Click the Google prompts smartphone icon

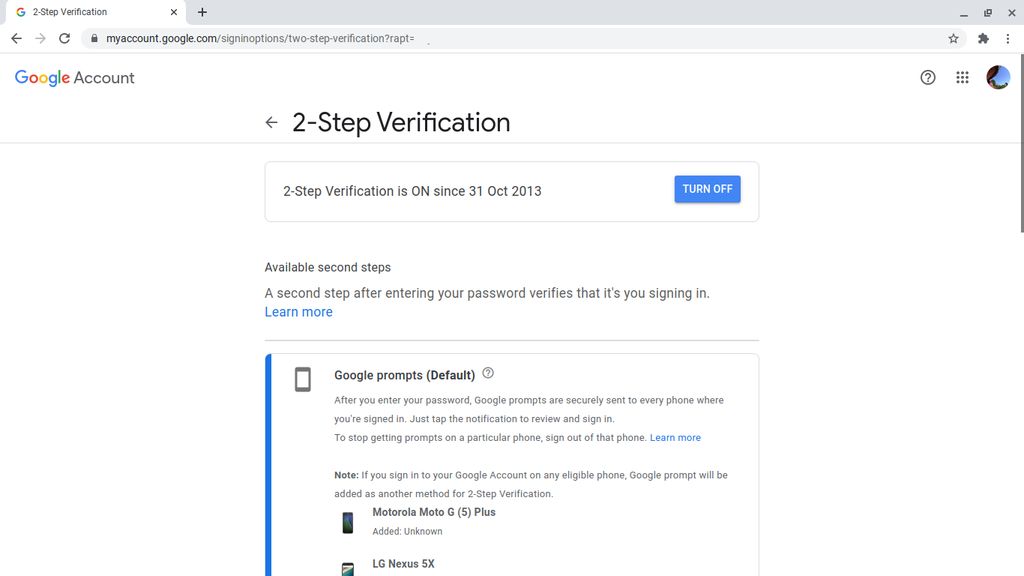[x=303, y=380]
